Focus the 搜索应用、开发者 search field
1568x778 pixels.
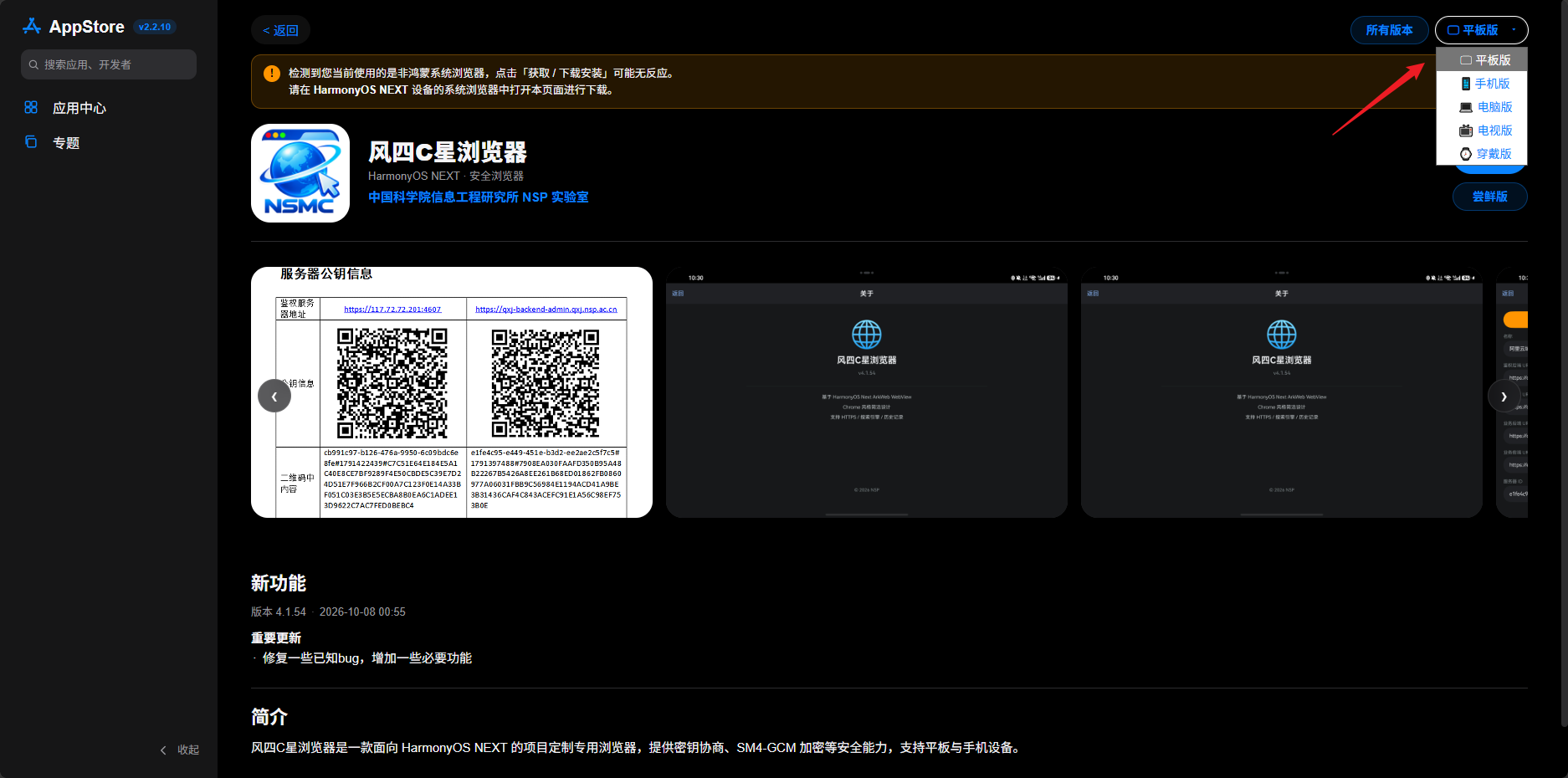point(109,64)
